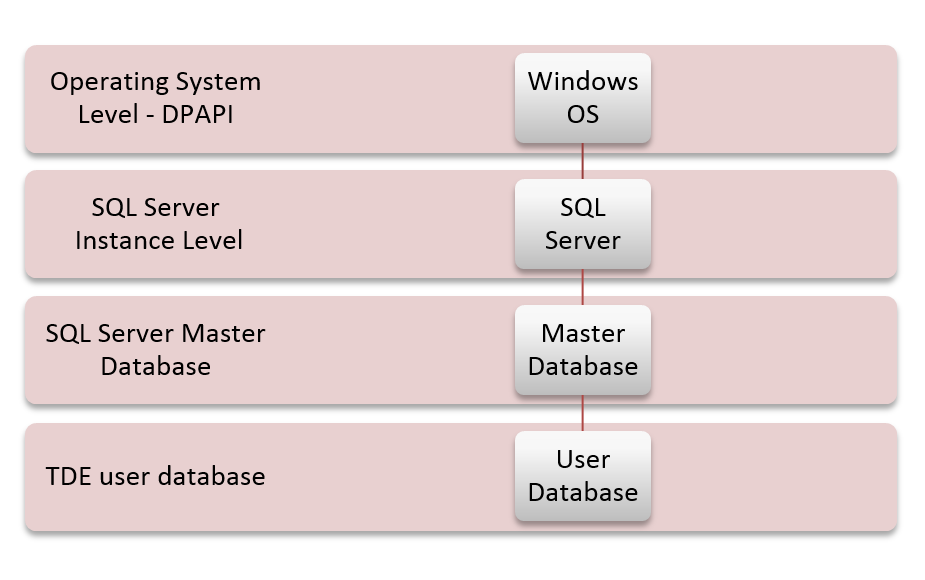The width and height of the screenshot is (925, 580).
Task: Click the SQL Server Master Database label
Action: click(x=155, y=350)
